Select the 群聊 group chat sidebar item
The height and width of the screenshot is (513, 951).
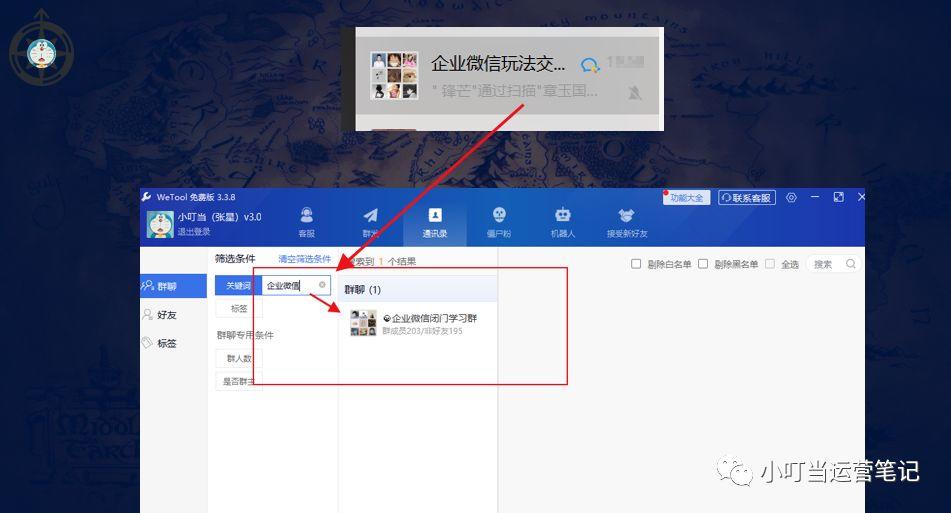(173, 286)
